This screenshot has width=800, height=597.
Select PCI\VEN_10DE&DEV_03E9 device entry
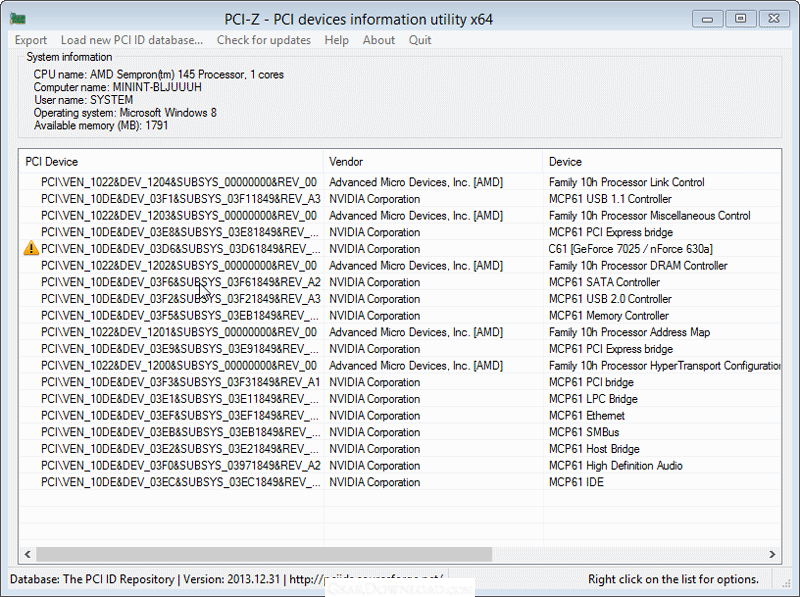click(x=180, y=349)
